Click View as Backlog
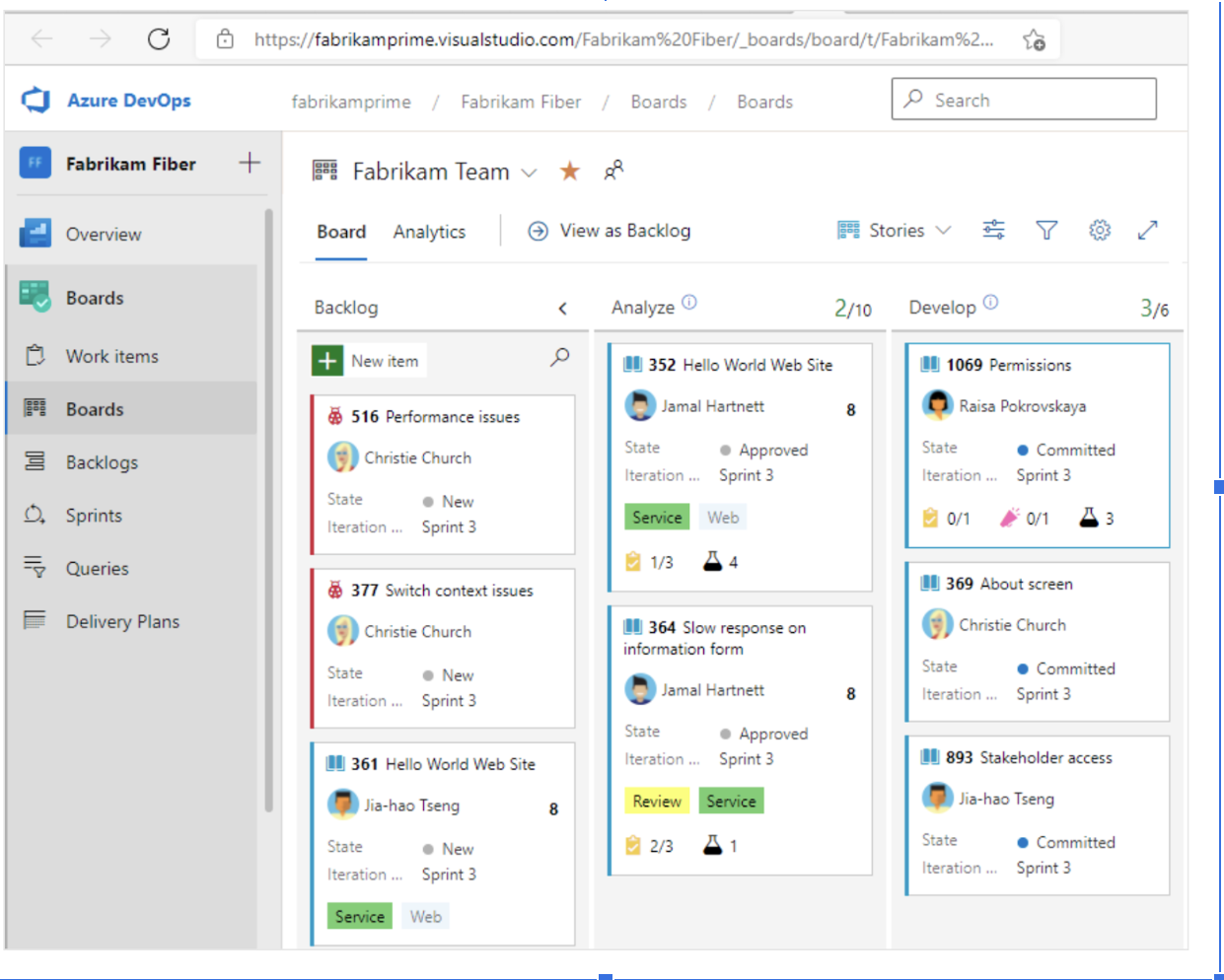 [610, 231]
